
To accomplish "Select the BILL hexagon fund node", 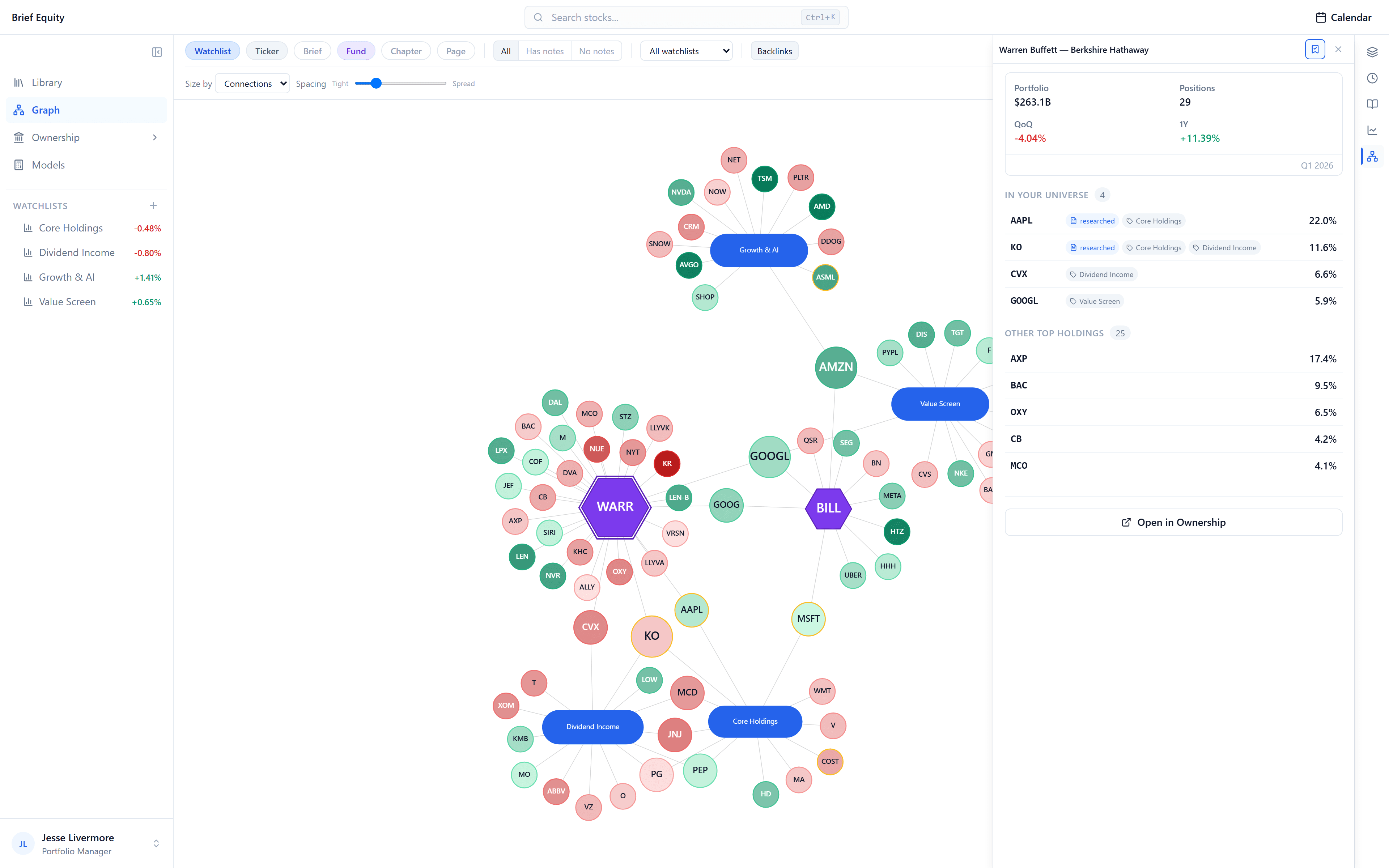I will 828,508.
